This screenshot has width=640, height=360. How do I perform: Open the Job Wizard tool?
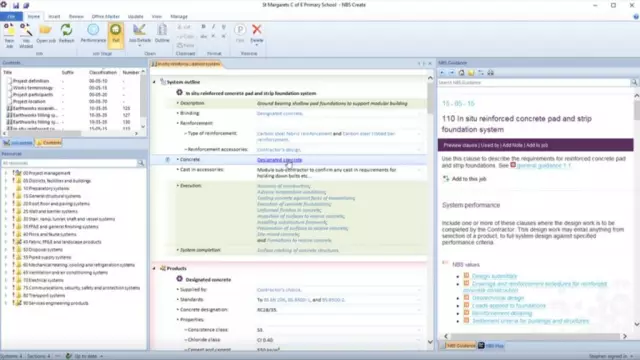coord(26,36)
